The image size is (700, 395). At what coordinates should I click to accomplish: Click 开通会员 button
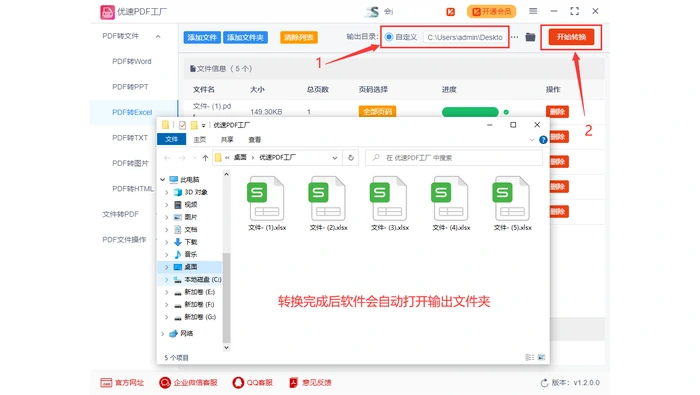tap(492, 12)
